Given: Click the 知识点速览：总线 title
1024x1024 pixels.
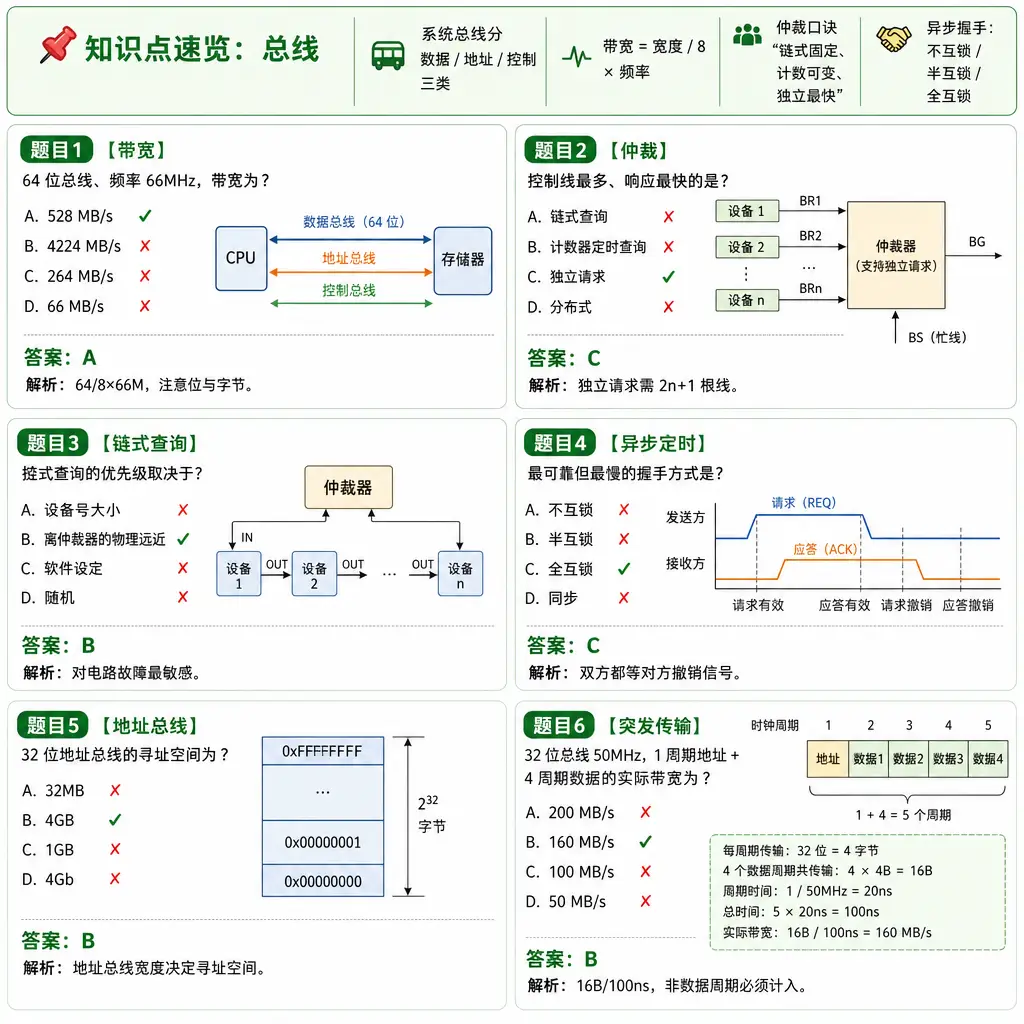Looking at the screenshot, I should coord(201,49).
